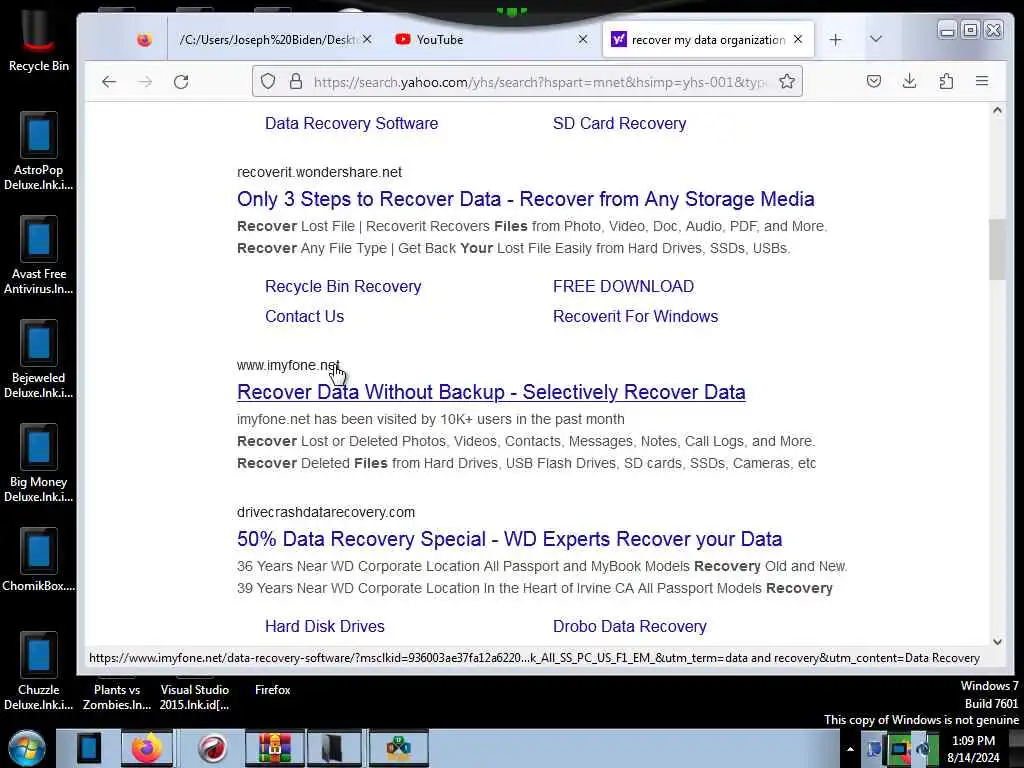Open the Contact Us sublink
This screenshot has width=1024, height=768.
pos(304,316)
